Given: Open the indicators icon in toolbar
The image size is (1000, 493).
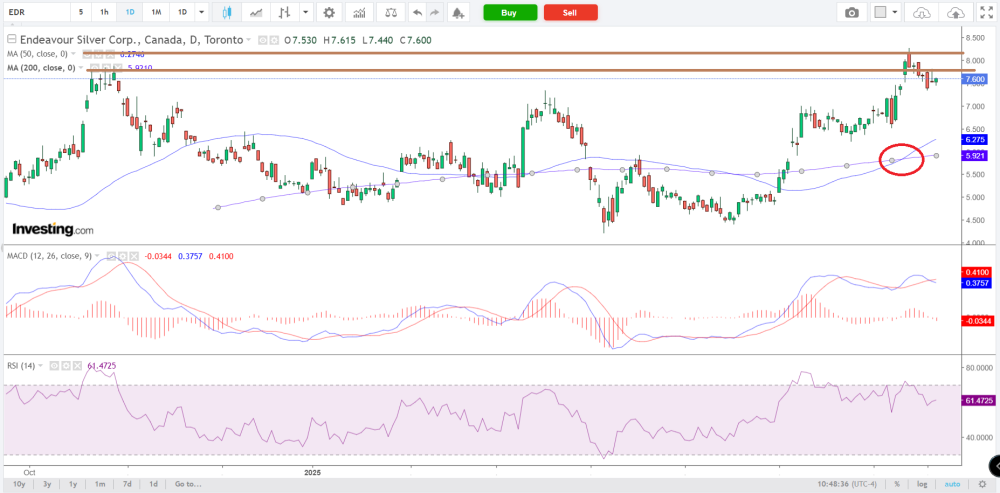Looking at the screenshot, I should (359, 12).
